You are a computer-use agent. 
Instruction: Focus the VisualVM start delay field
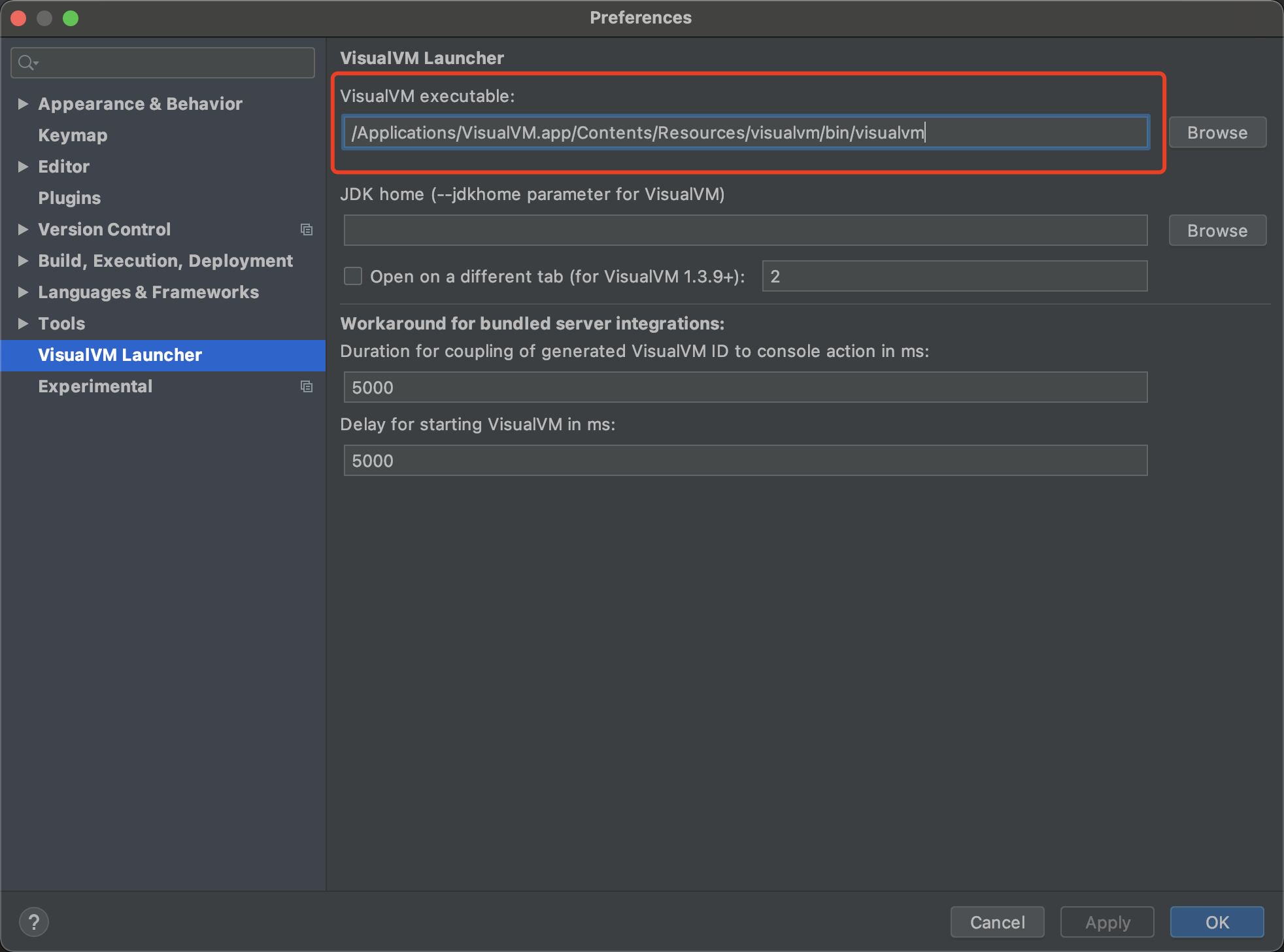point(745,461)
